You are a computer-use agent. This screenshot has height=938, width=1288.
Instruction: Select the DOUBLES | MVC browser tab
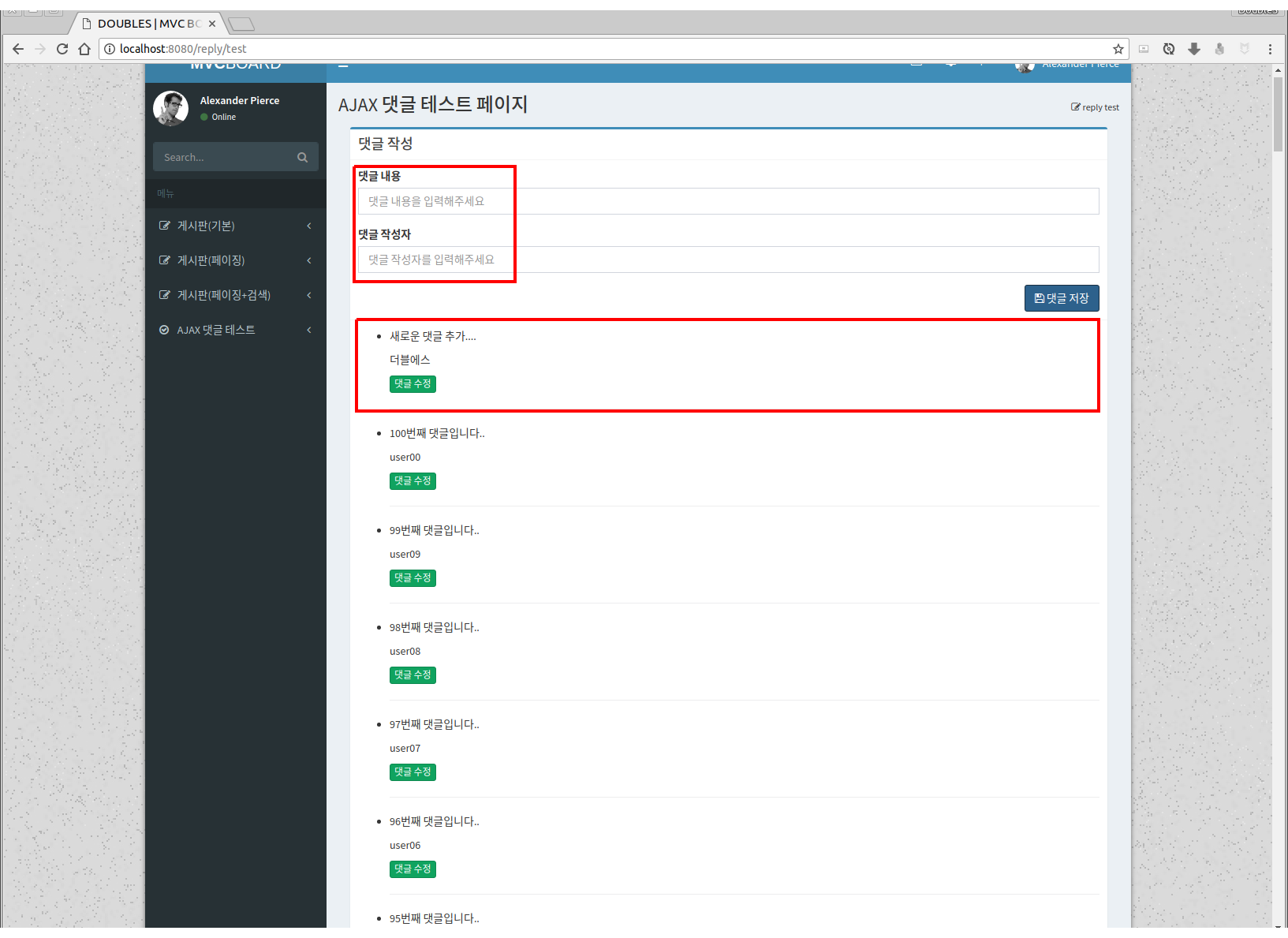coord(148,24)
